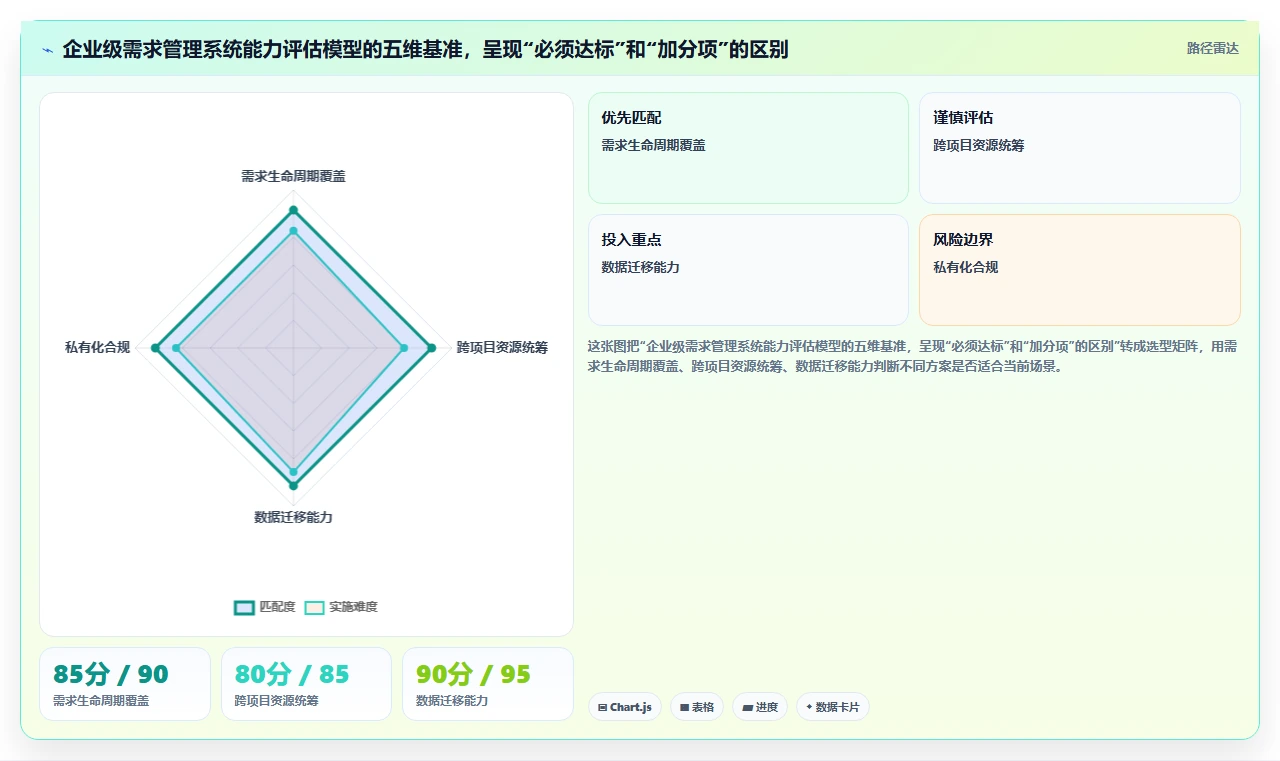Click 跨项目资源统筹 caption under 80分 score
This screenshot has width=1280, height=761.
click(276, 701)
